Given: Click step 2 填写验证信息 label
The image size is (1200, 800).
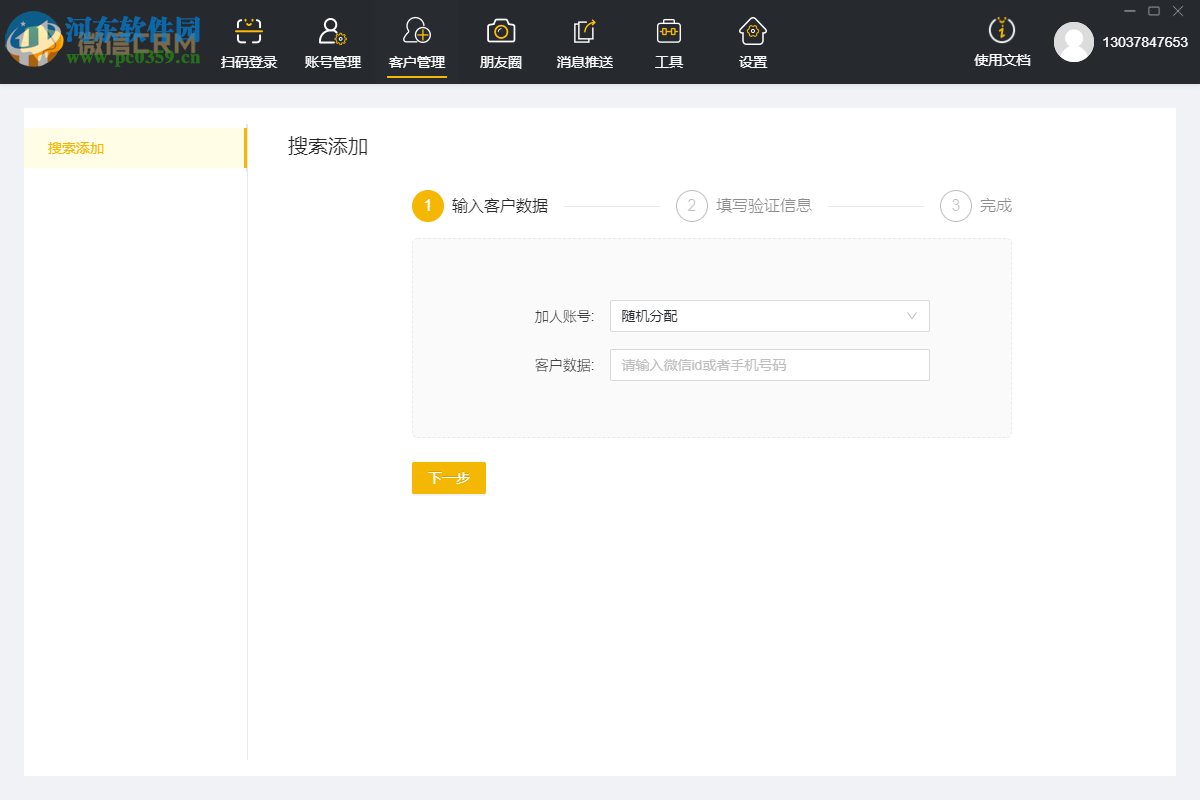Looking at the screenshot, I should (x=763, y=206).
